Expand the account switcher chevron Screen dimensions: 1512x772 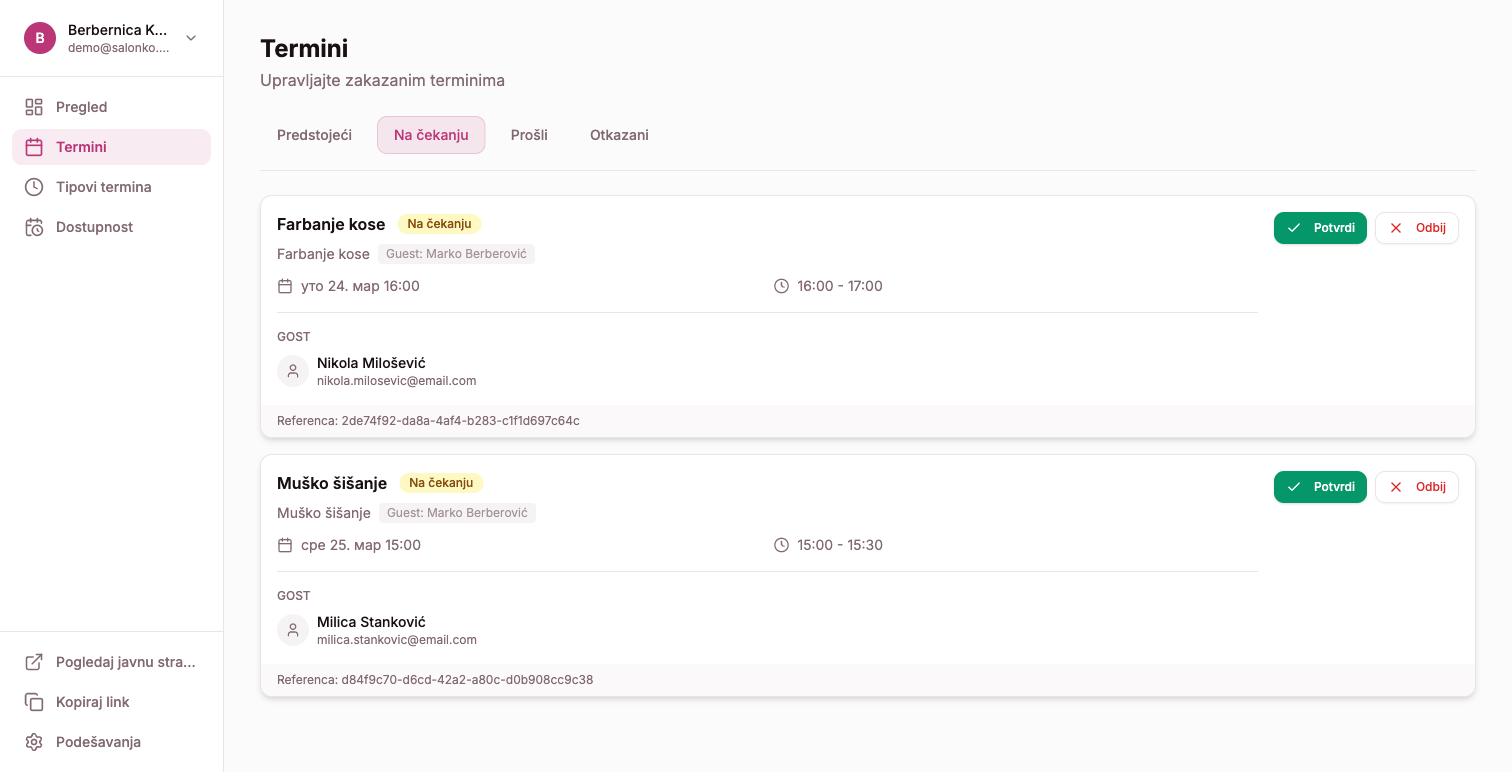click(x=191, y=38)
